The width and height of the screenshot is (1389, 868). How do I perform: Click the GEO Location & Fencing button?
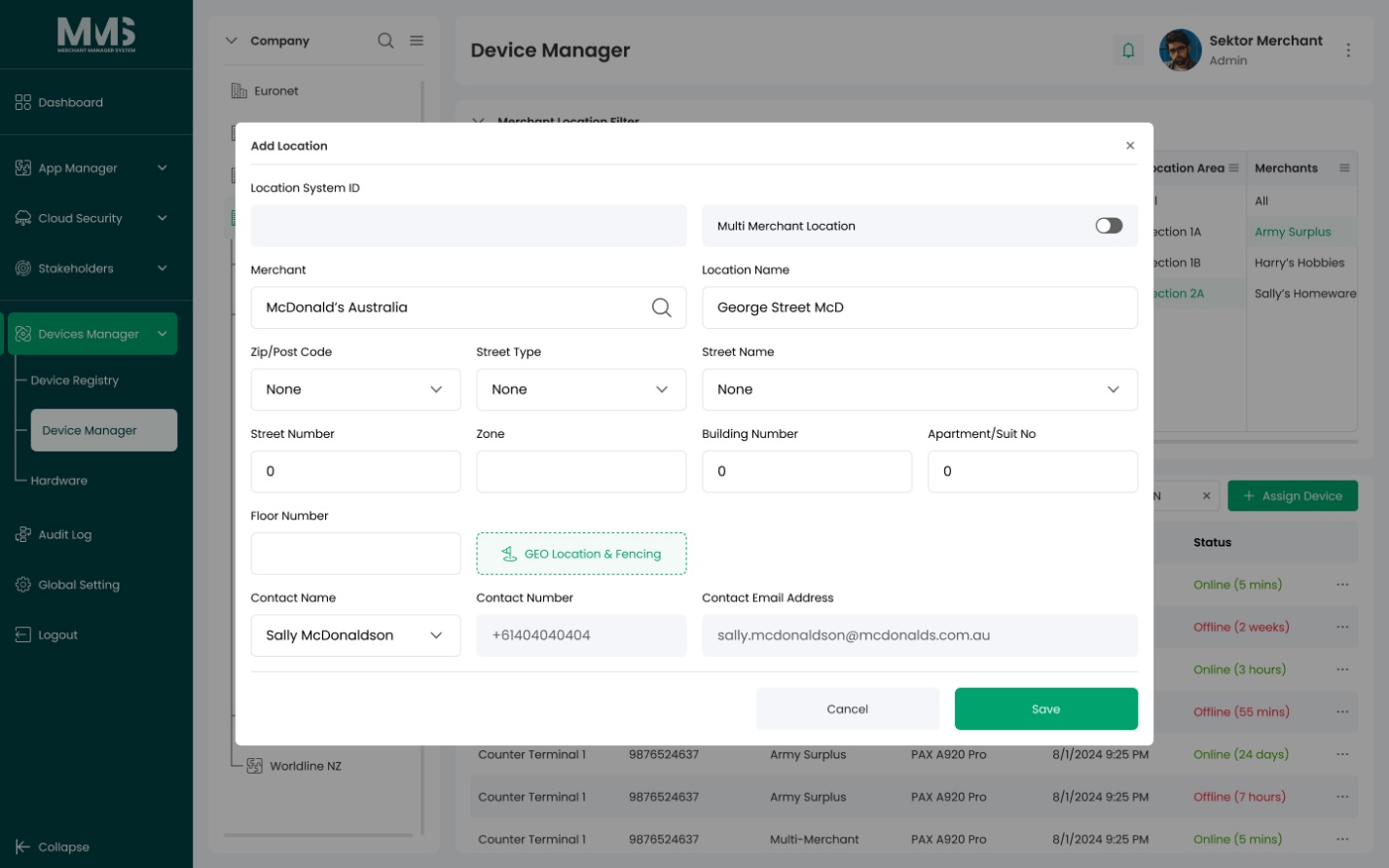581,554
